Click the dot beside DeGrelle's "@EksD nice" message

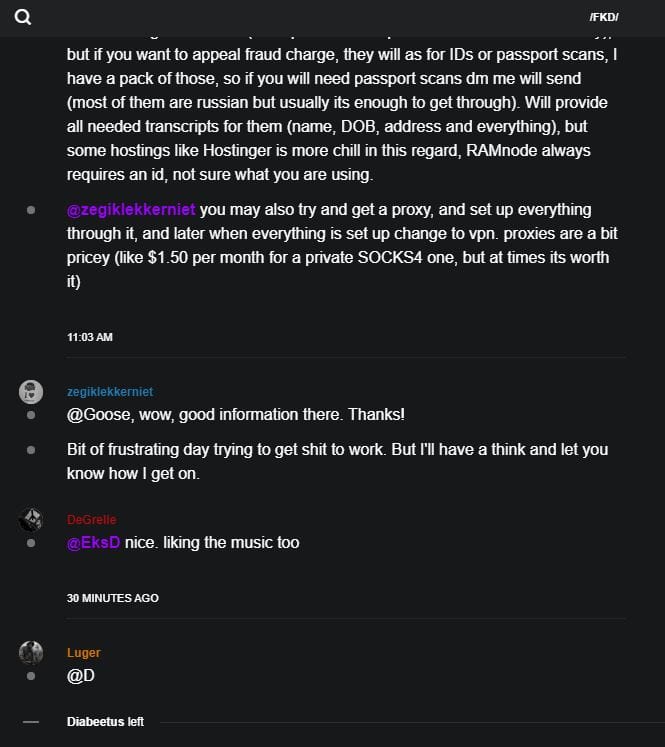31,543
